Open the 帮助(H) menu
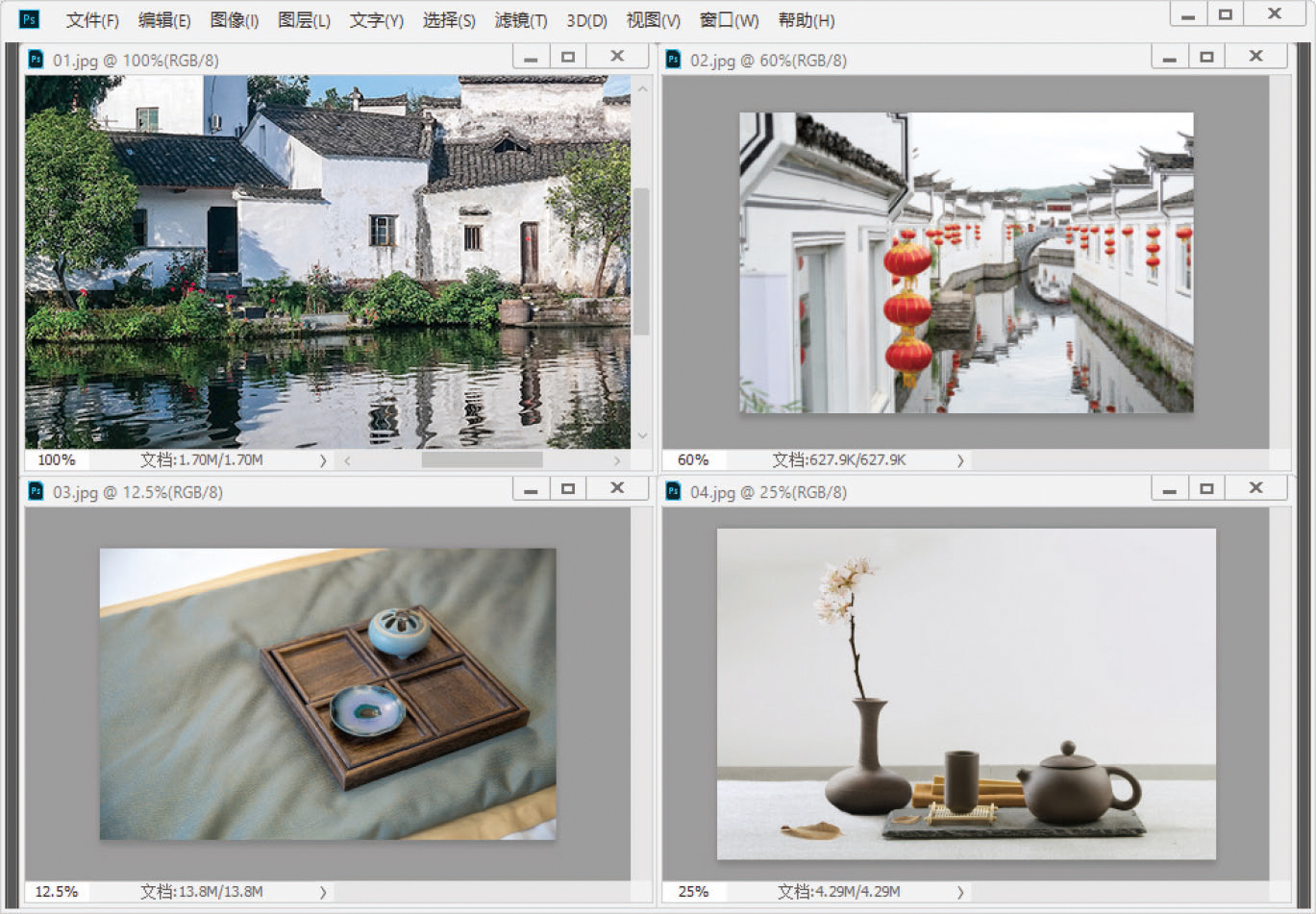 [806, 20]
